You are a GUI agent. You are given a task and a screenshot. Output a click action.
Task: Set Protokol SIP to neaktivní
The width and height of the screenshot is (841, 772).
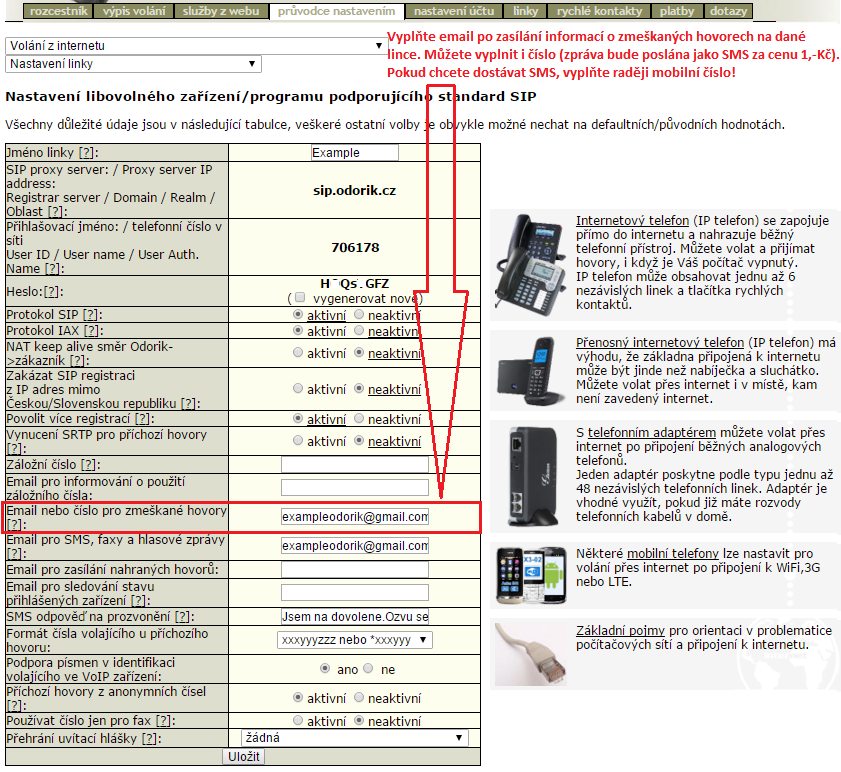click(360, 315)
